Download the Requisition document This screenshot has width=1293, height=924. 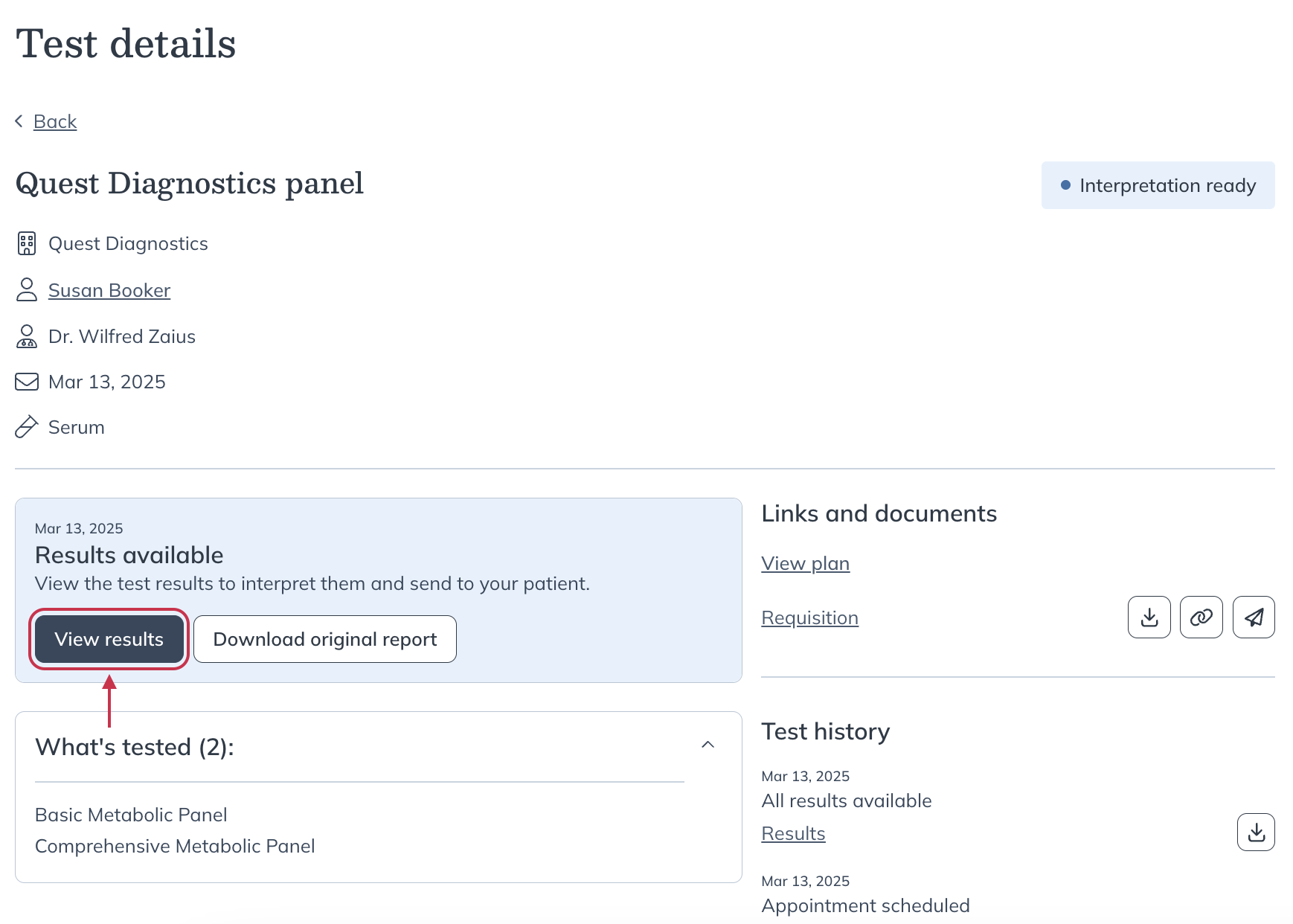1149,617
